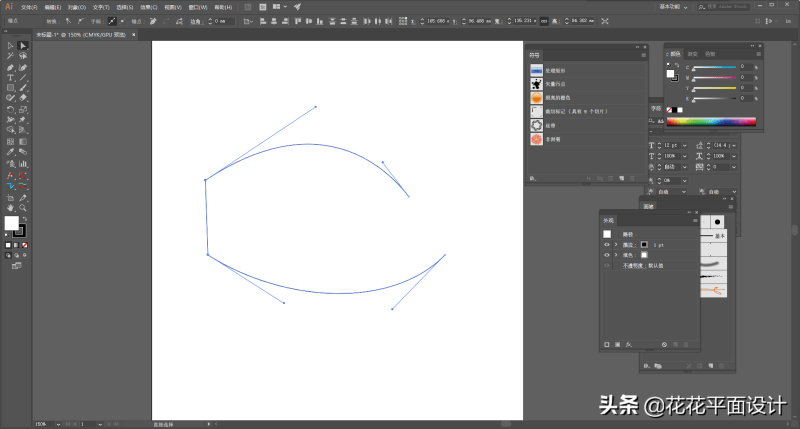Expand the 描边 stroke attribute arrow
Image resolution: width=800 pixels, height=429 pixels.
pos(616,244)
